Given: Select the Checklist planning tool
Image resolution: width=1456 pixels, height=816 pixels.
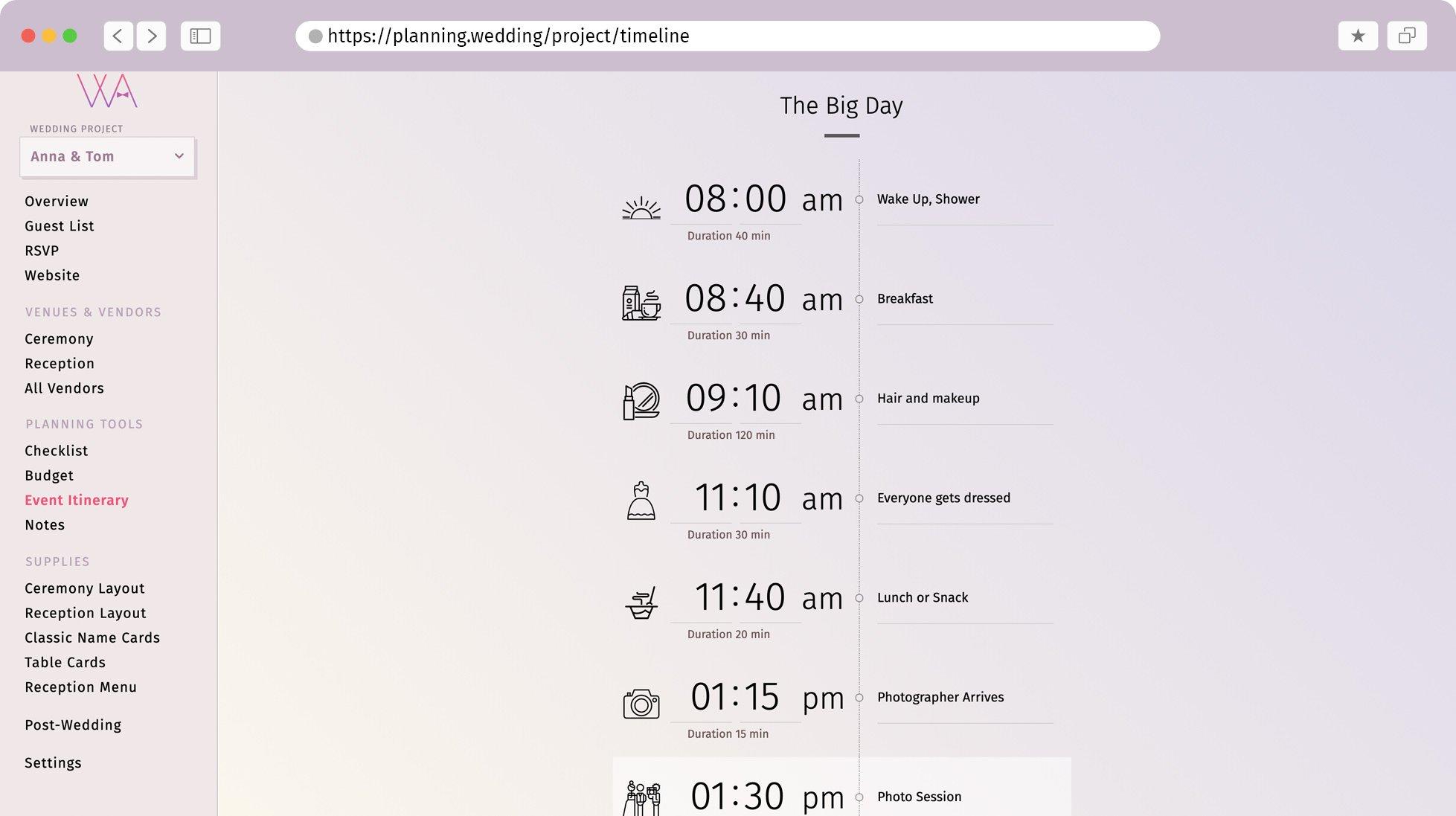Looking at the screenshot, I should pyautogui.click(x=56, y=450).
